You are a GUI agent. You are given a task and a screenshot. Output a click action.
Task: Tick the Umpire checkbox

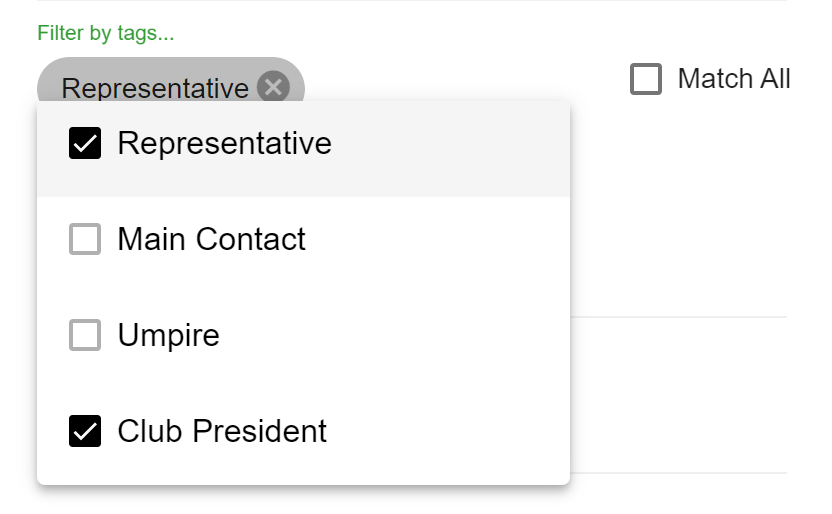[x=85, y=335]
